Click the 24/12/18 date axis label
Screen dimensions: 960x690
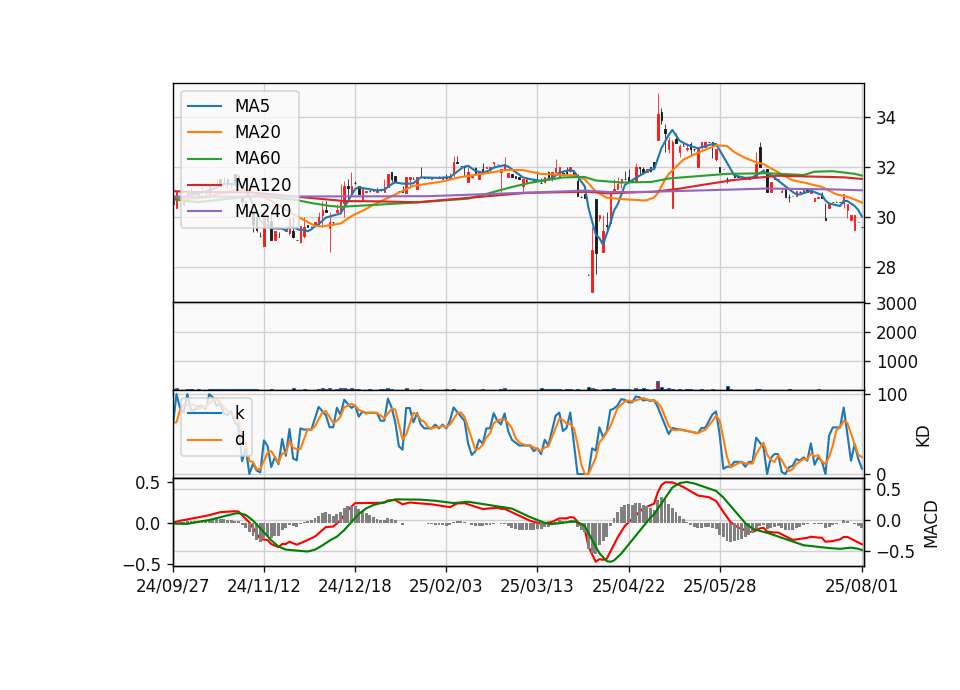(x=354, y=586)
